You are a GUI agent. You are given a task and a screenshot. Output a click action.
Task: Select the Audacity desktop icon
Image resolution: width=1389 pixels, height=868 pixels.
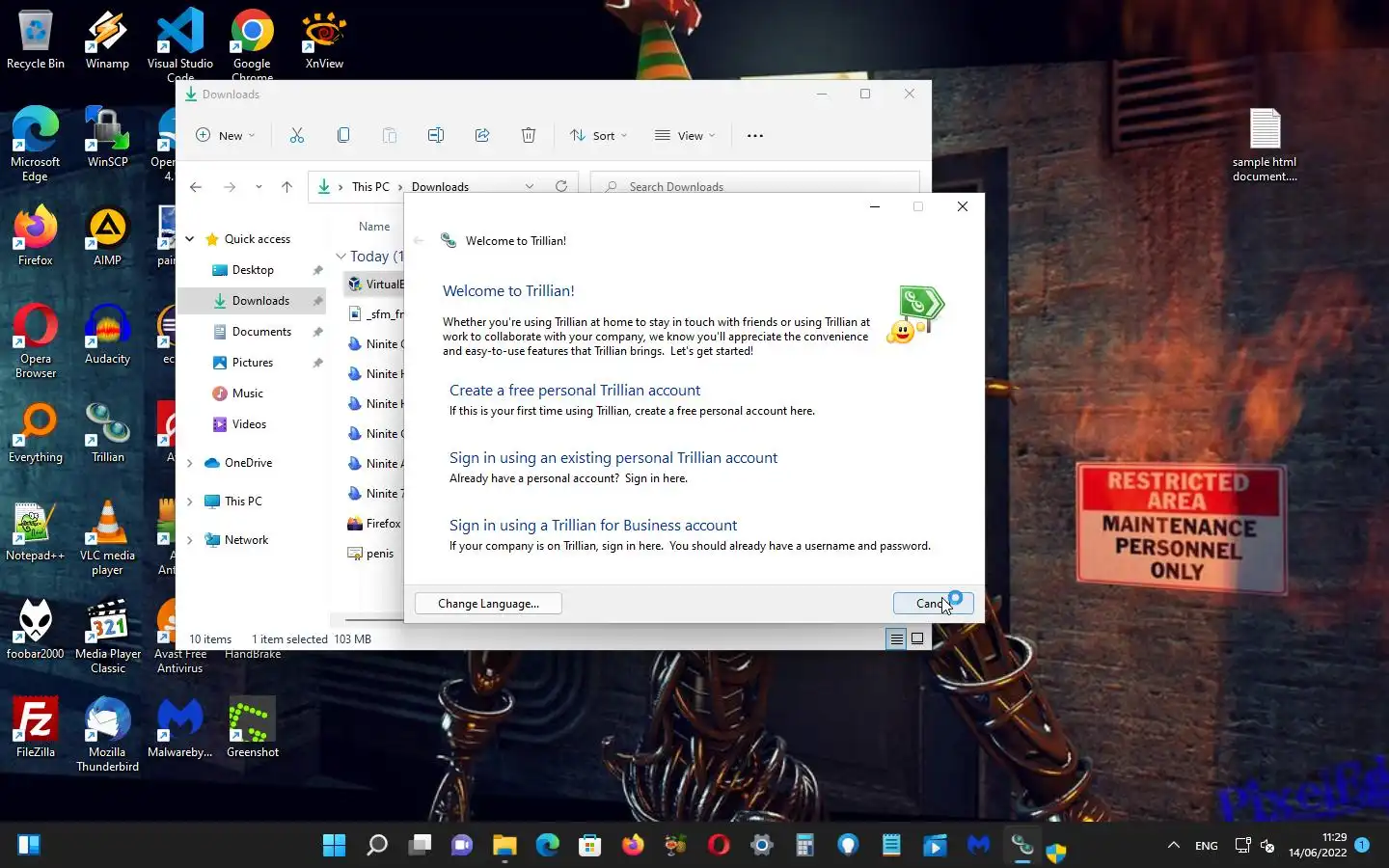point(107,335)
